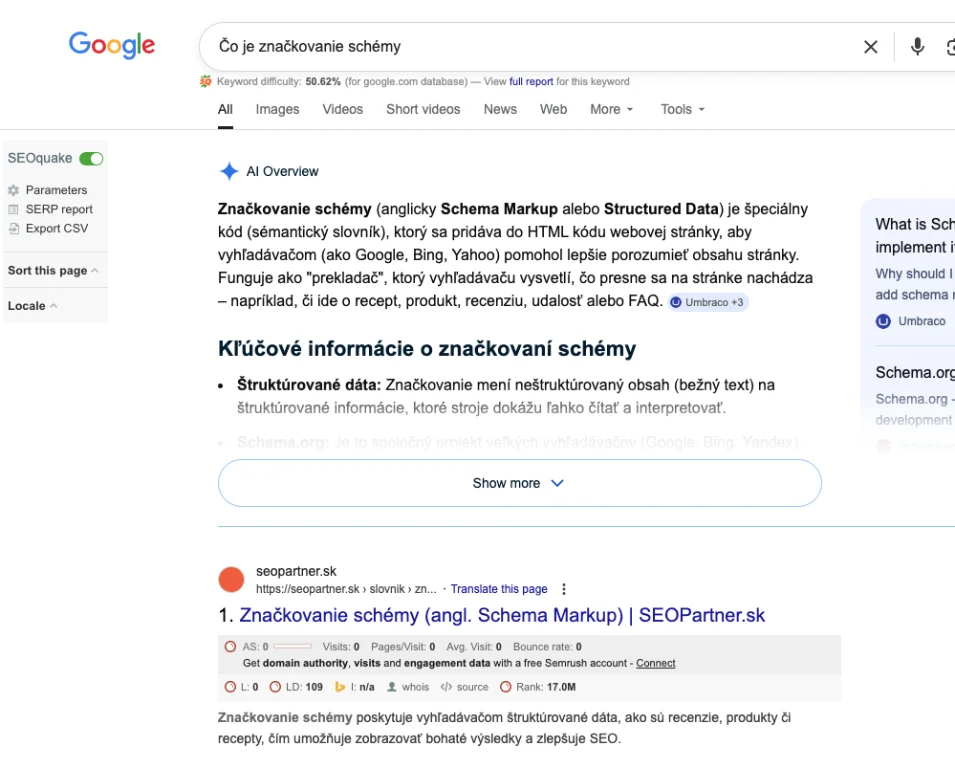This screenshot has height=768, width=955.
Task: Switch to the News tab
Action: pos(500,109)
